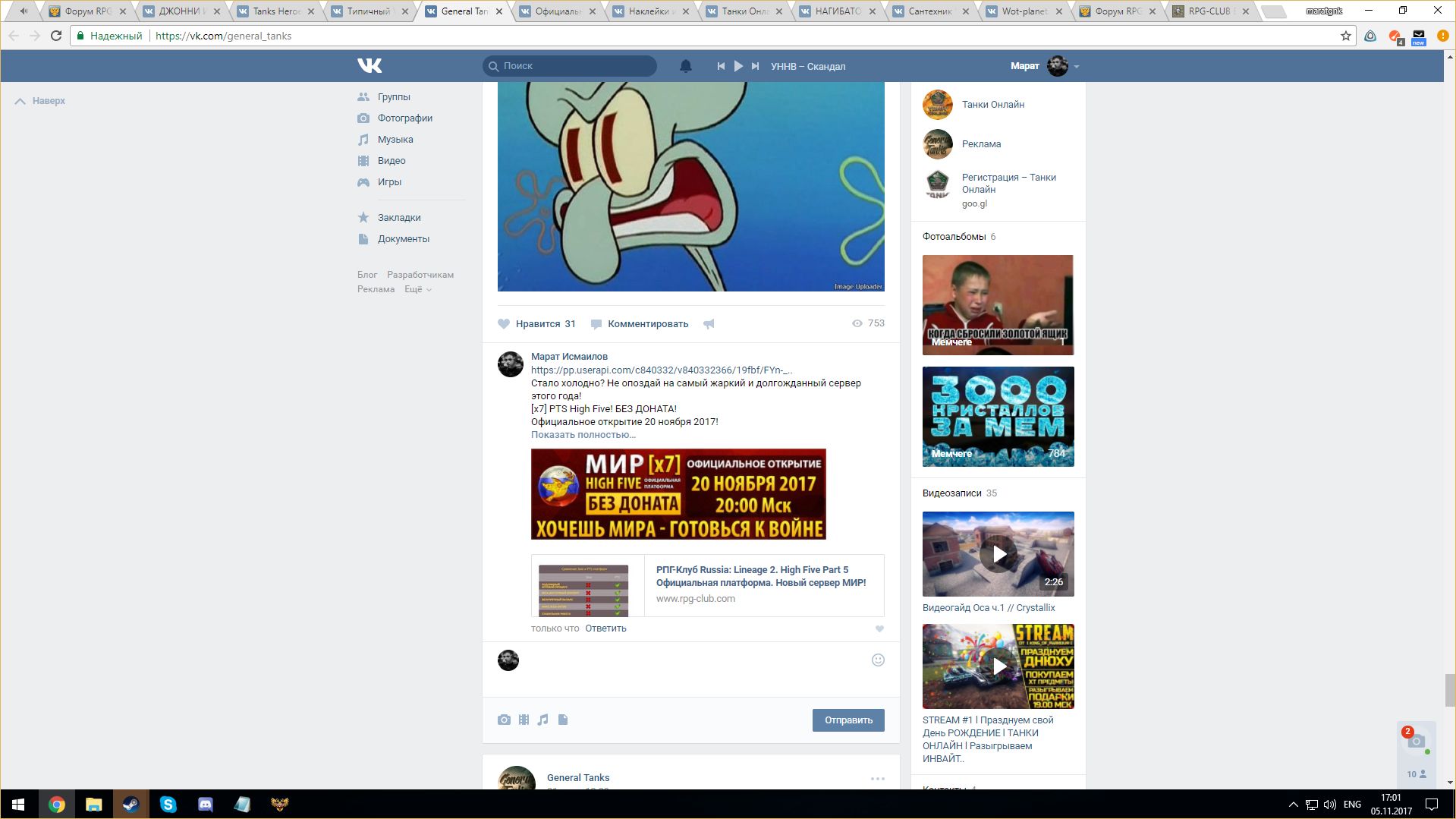This screenshot has width=1456, height=819.
Task: Play the Видеогайд Оса video thumbnail
Action: coord(998,554)
